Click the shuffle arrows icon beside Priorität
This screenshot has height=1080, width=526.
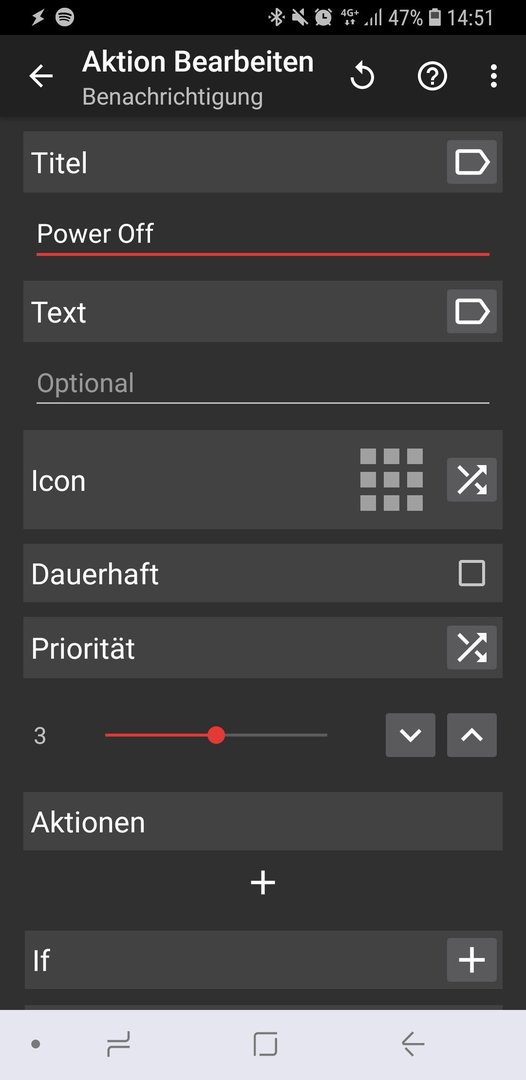pyautogui.click(x=472, y=647)
